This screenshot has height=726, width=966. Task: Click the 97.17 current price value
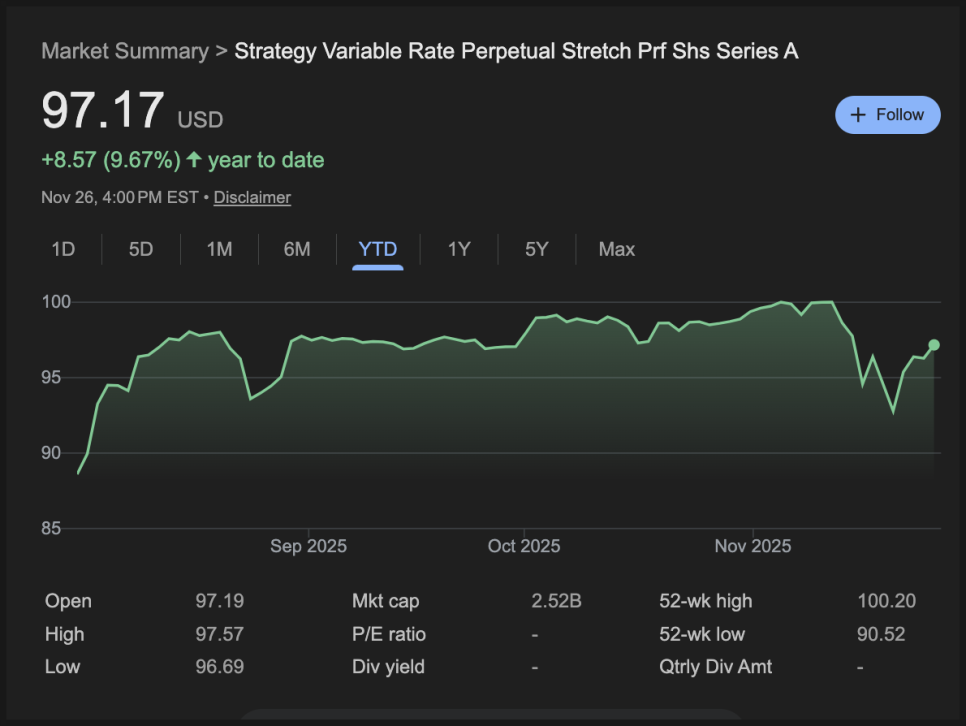[102, 111]
